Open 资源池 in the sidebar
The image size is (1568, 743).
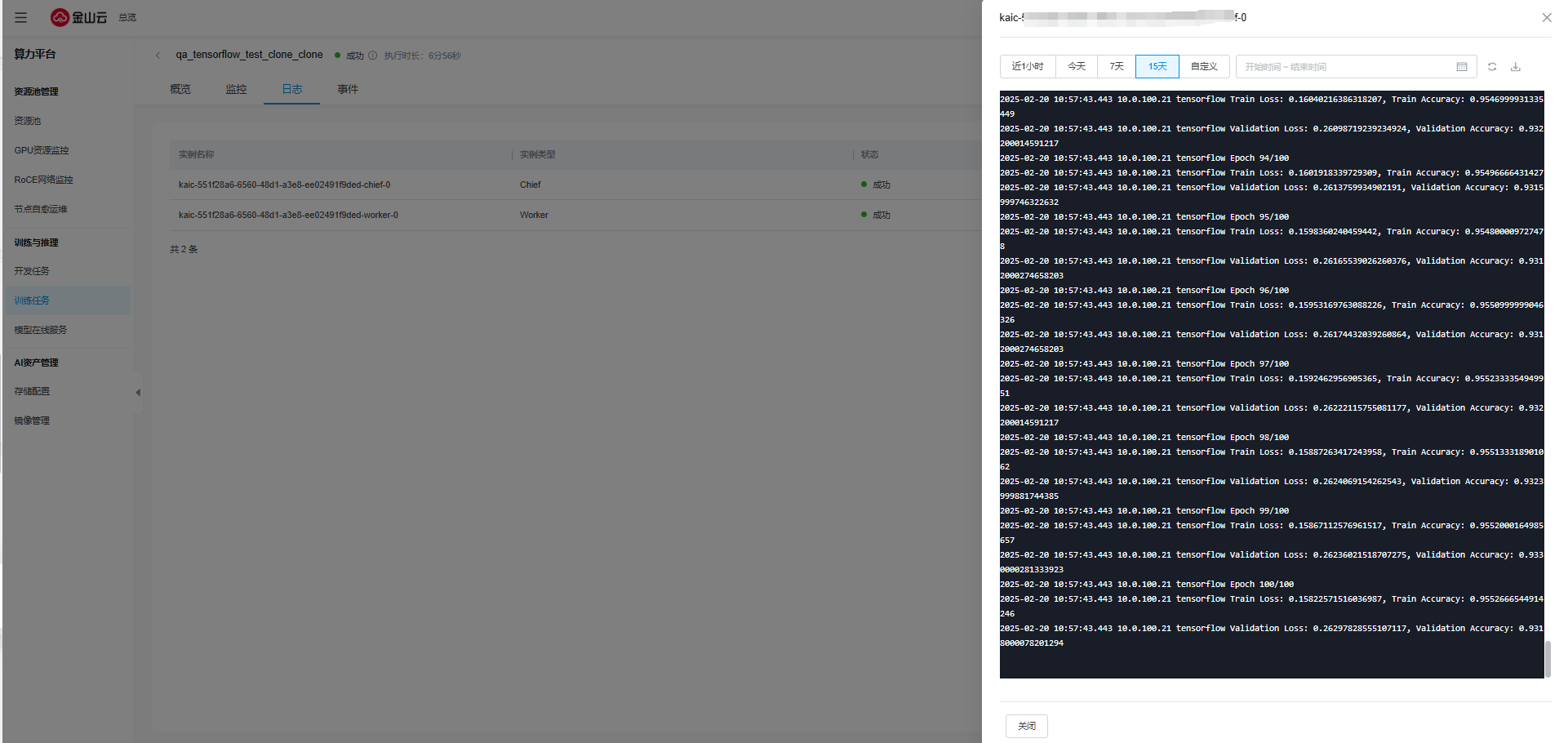[x=28, y=121]
